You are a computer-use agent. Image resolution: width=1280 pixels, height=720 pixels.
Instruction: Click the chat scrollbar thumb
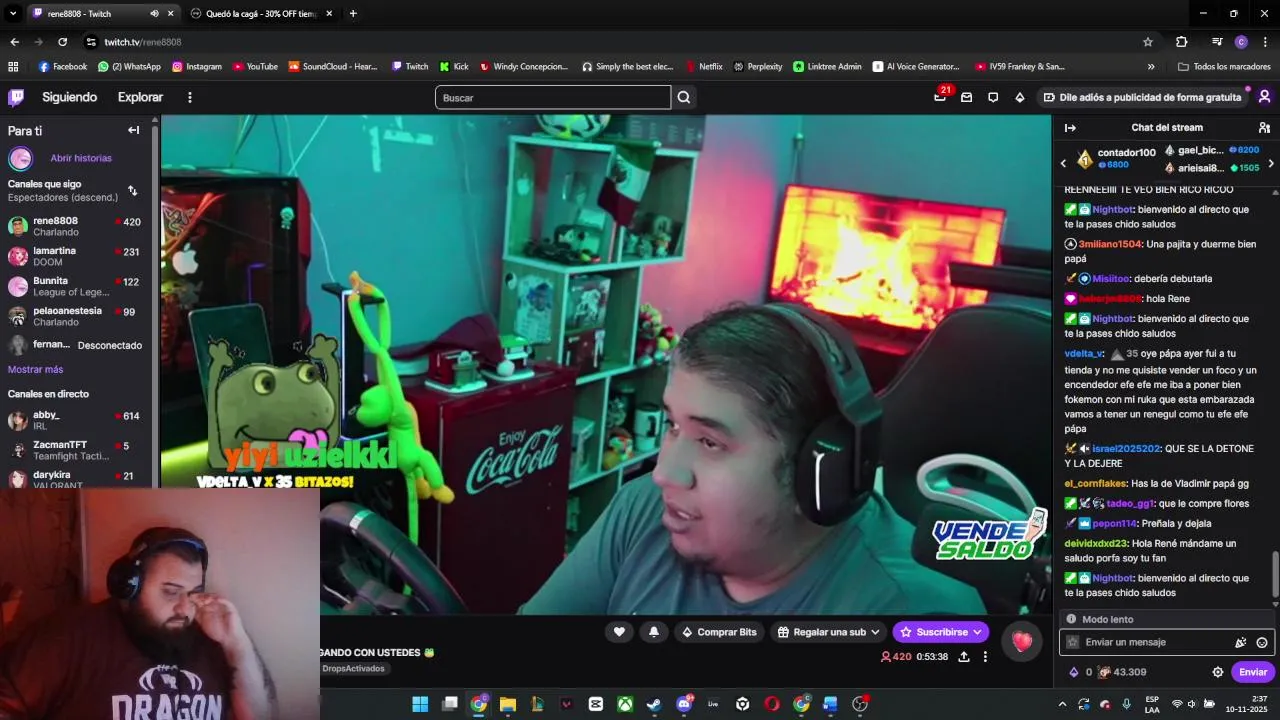pos(1274,573)
